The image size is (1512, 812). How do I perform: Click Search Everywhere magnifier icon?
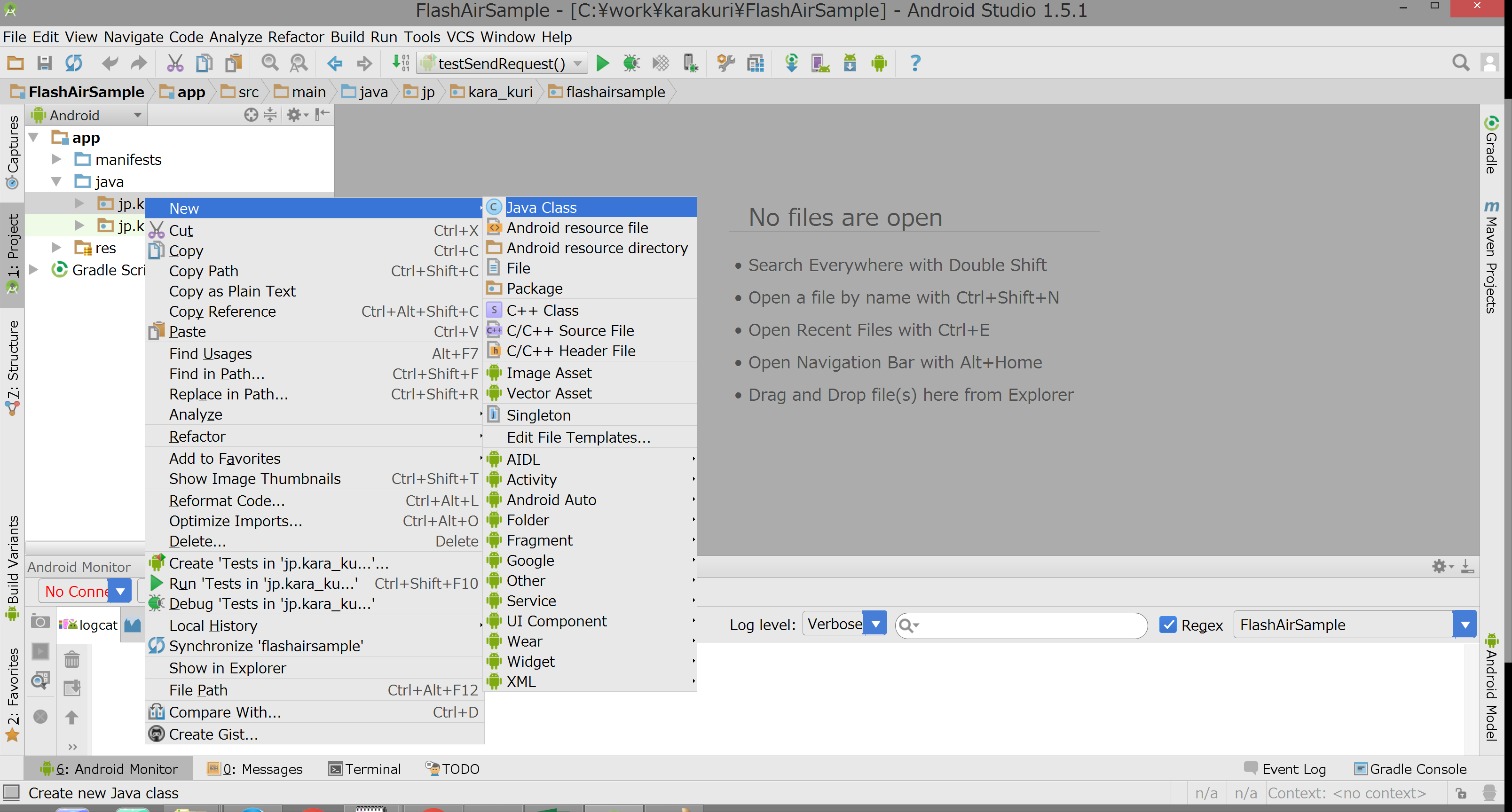pos(1460,63)
